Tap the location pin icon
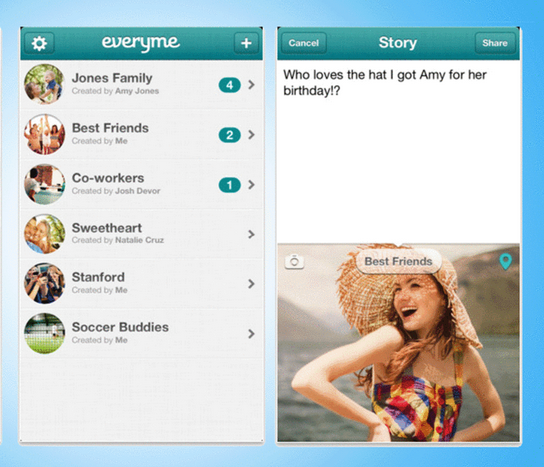544x467 pixels. 505,261
